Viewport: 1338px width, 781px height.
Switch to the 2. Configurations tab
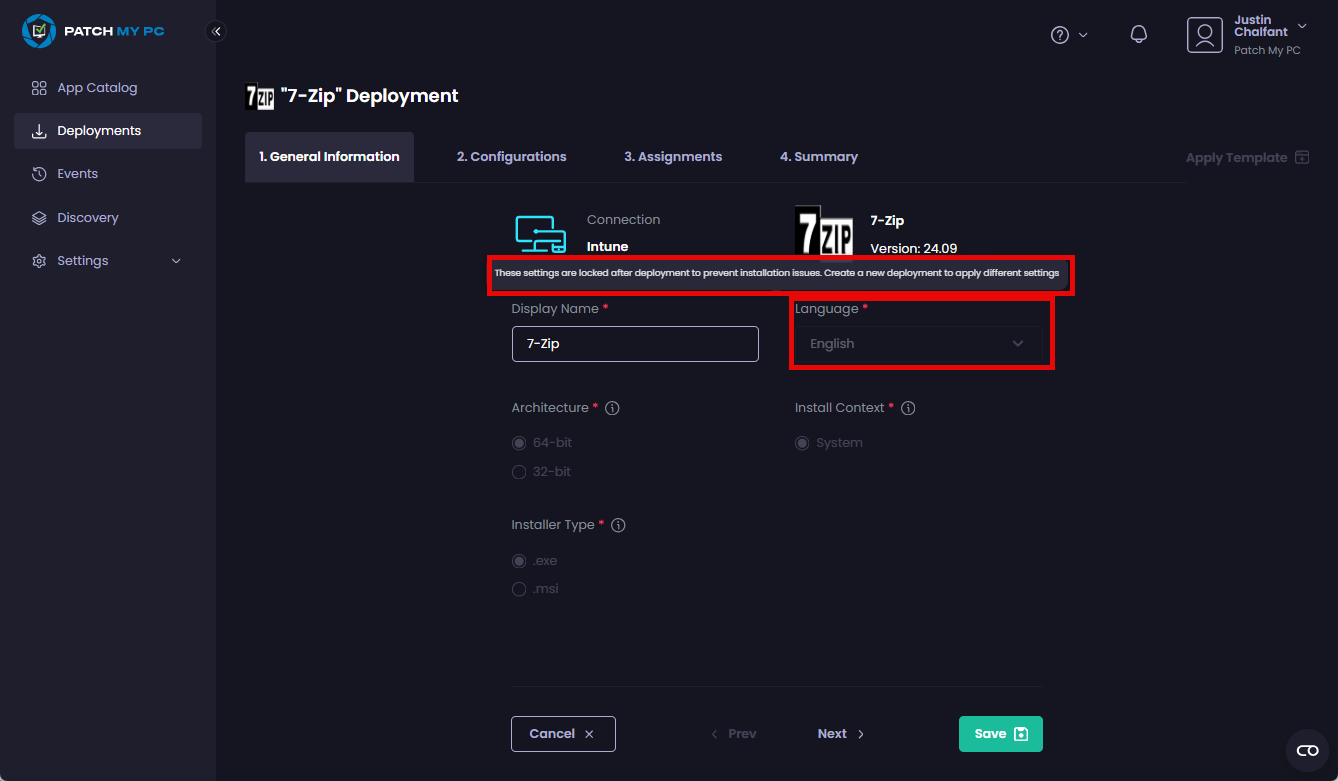(x=511, y=157)
